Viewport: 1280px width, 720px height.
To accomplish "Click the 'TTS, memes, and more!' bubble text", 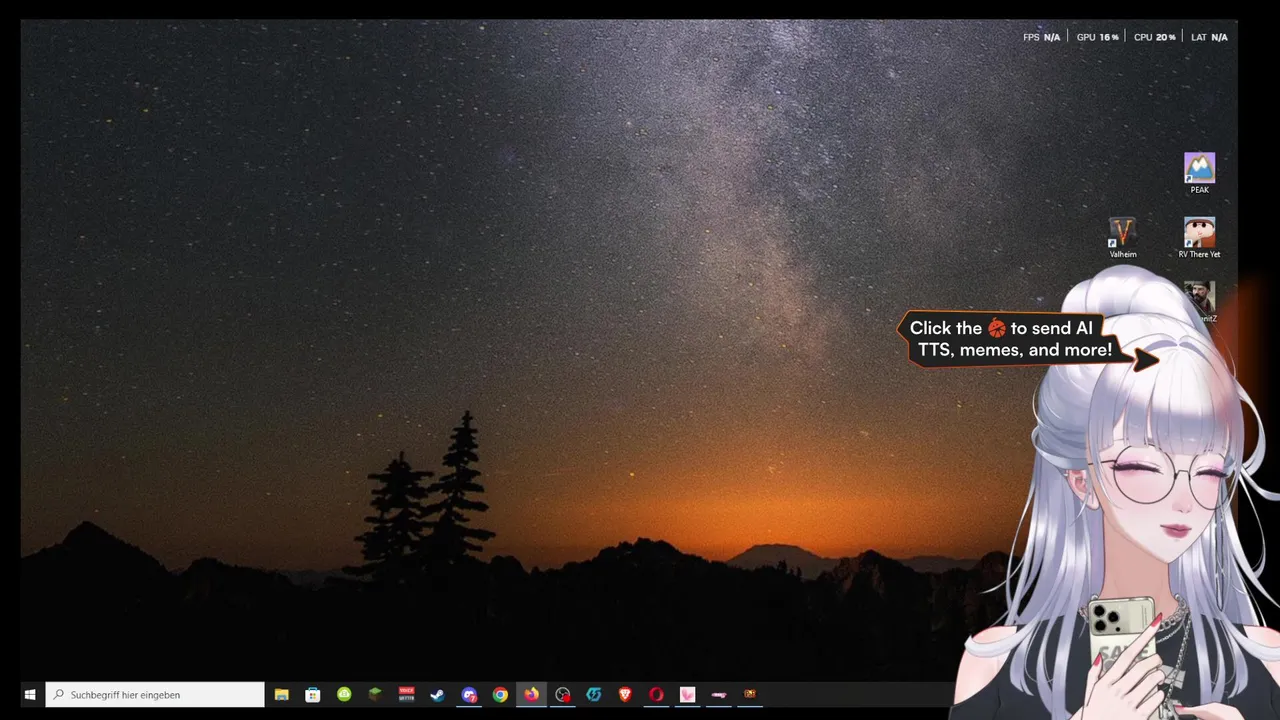I will (x=1015, y=350).
